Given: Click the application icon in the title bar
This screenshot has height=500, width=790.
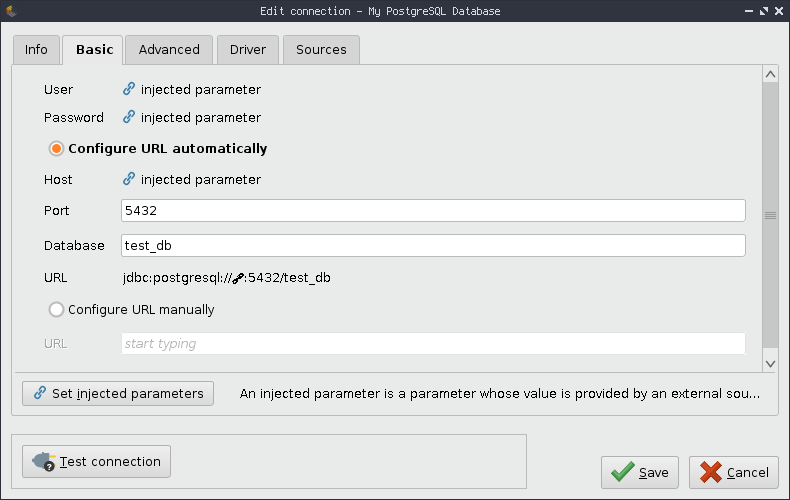Looking at the screenshot, I should coord(11,11).
